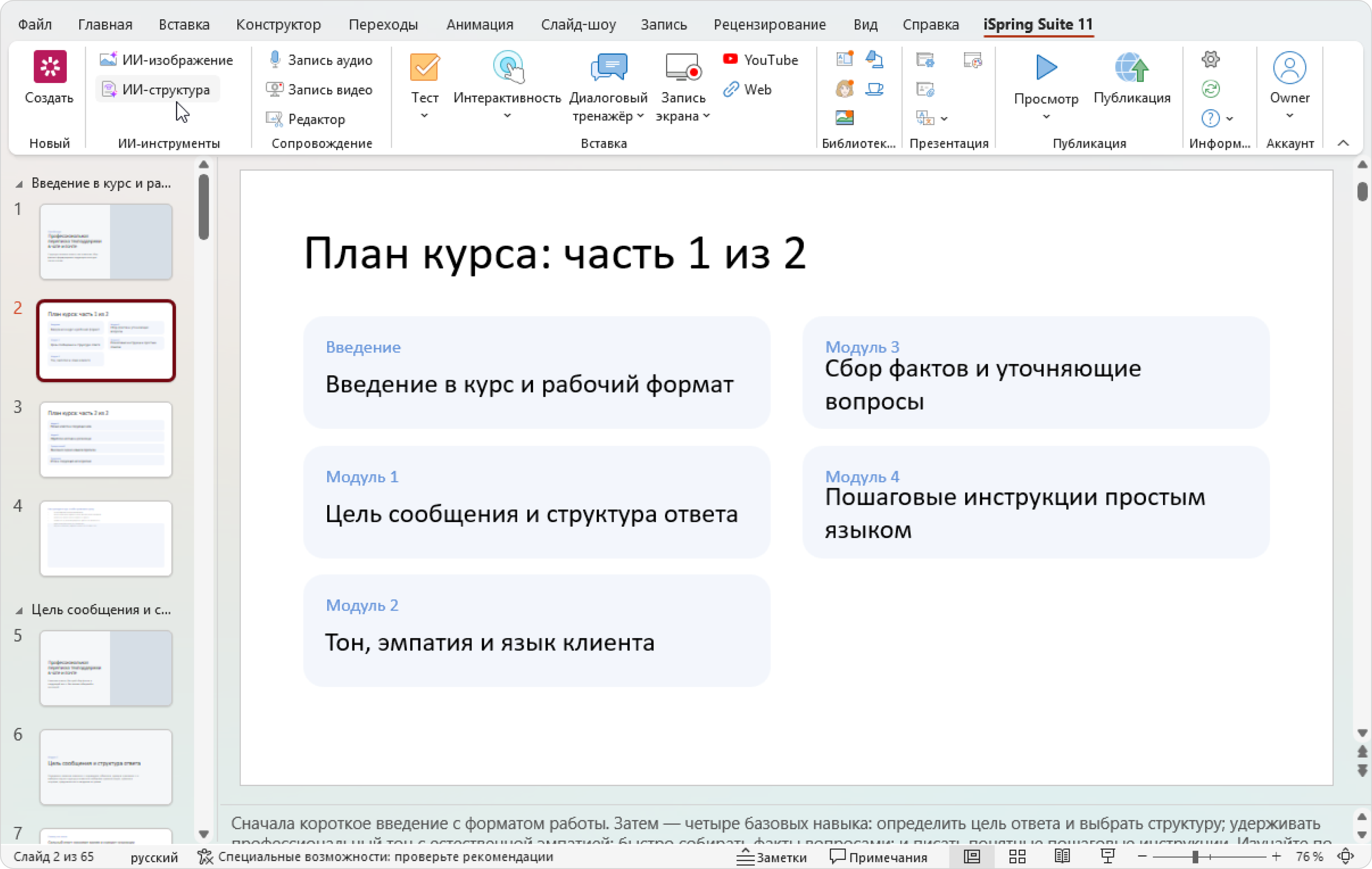Click the translation icon in Презентация group
Screen dimensions: 1372x869
(x=925, y=118)
